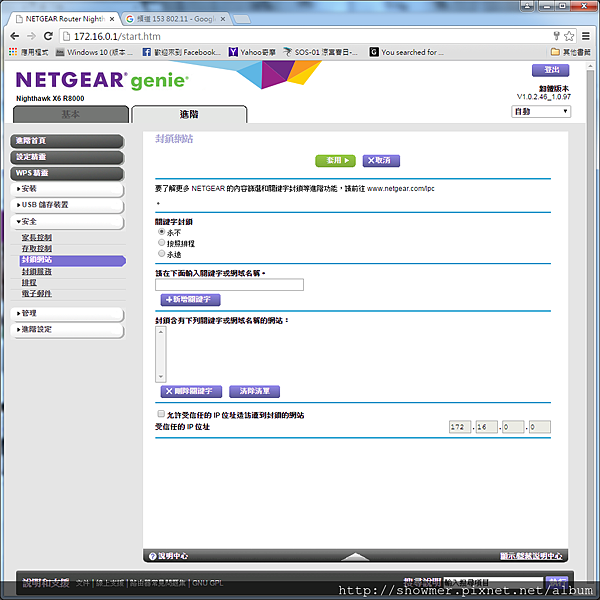Click the logout button top right

(x=550, y=70)
